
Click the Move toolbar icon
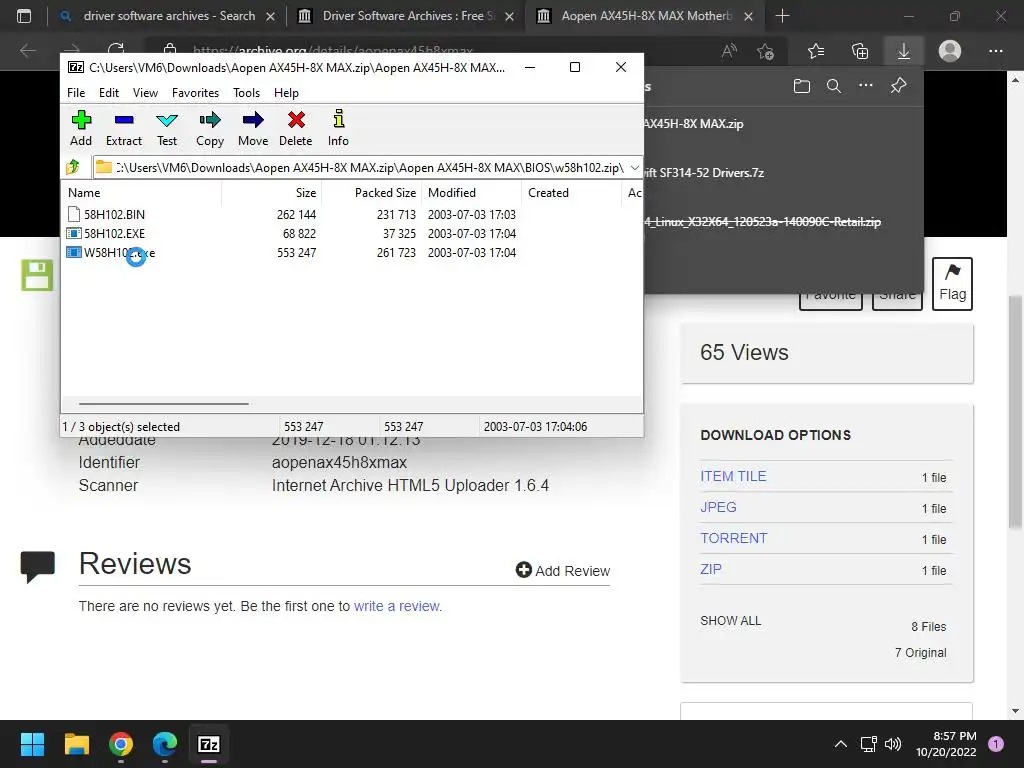[x=253, y=128]
